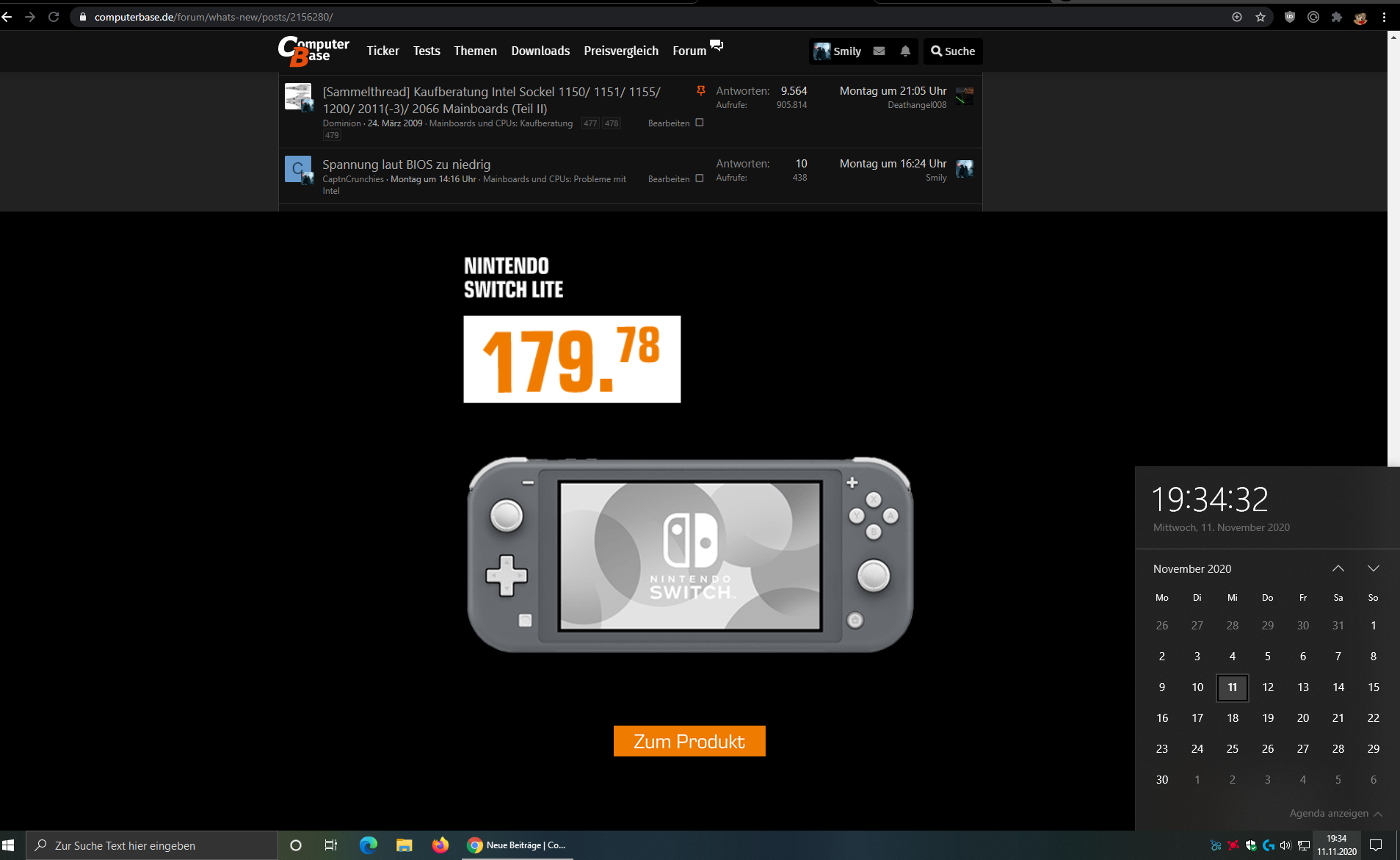Go forward with the browser forward arrow

click(30, 17)
